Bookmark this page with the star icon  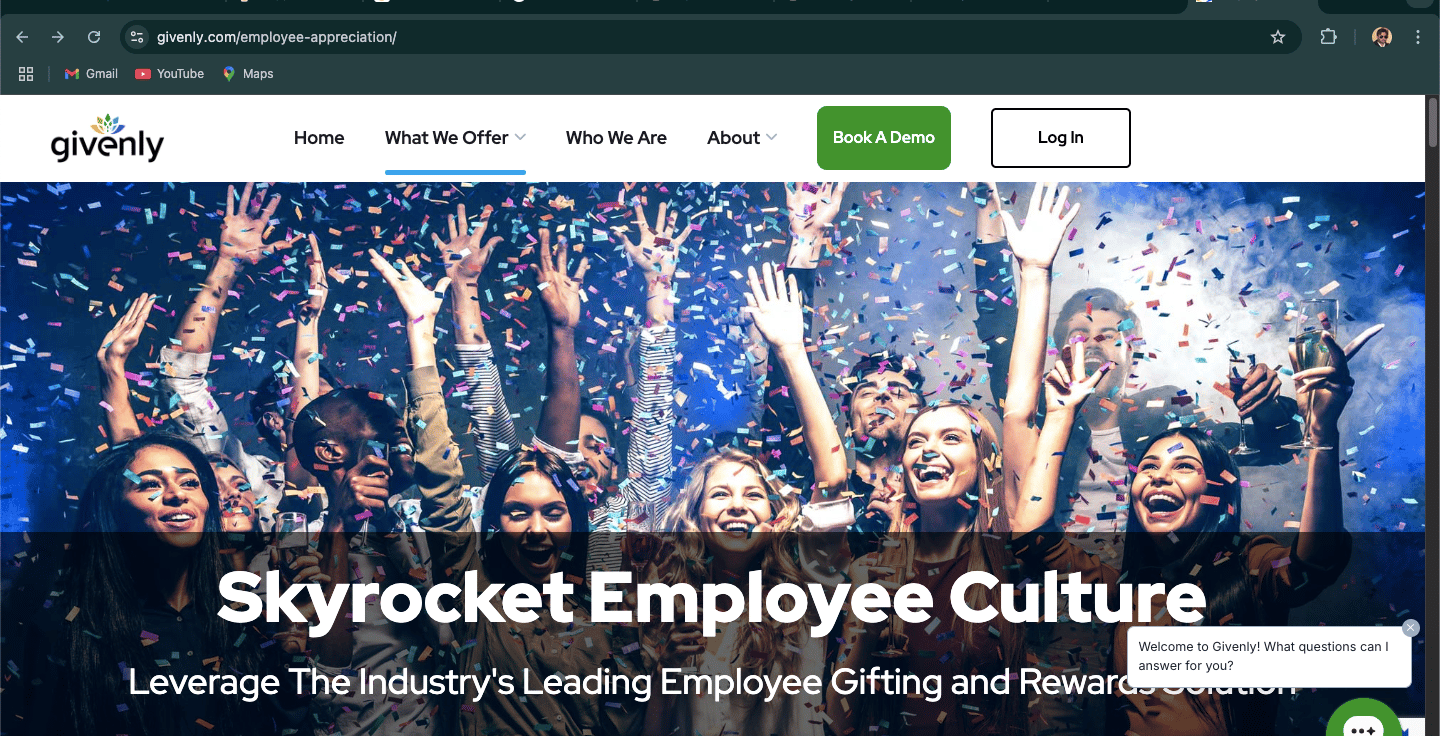[1277, 37]
